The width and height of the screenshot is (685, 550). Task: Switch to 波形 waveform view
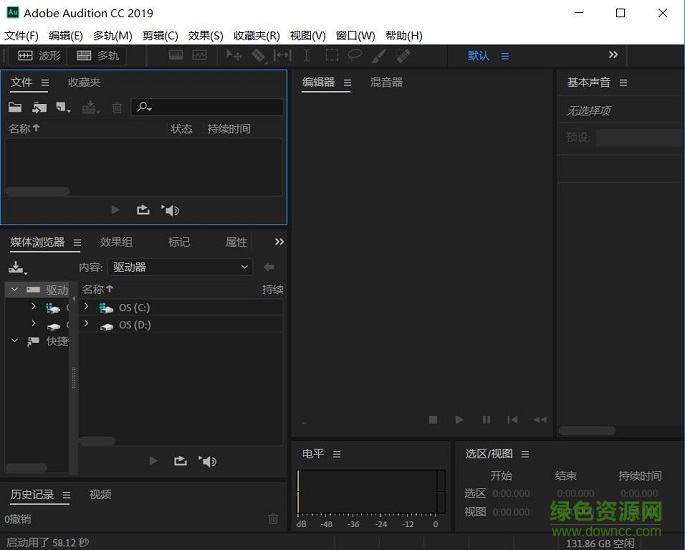tap(38, 56)
